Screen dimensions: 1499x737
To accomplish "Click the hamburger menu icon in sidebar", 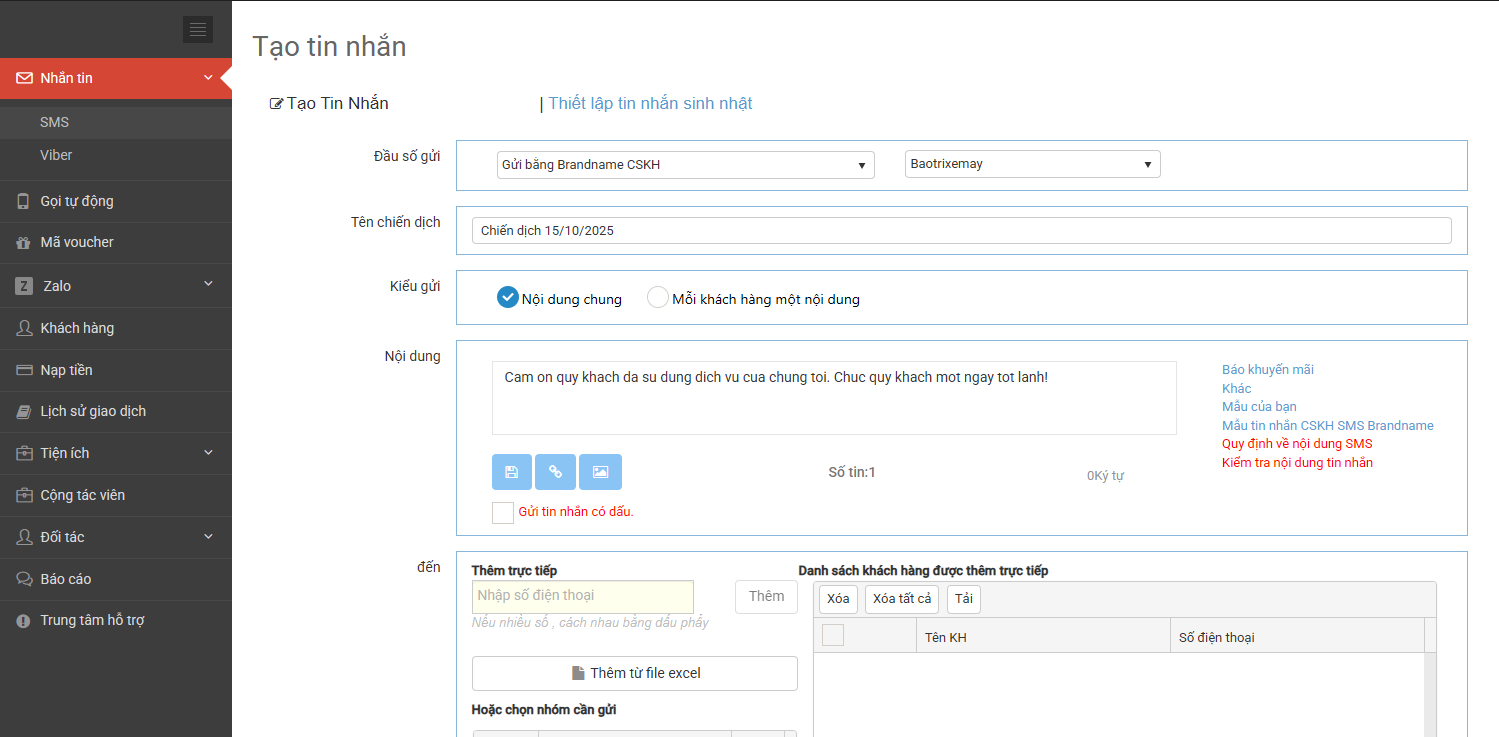I will 197,30.
